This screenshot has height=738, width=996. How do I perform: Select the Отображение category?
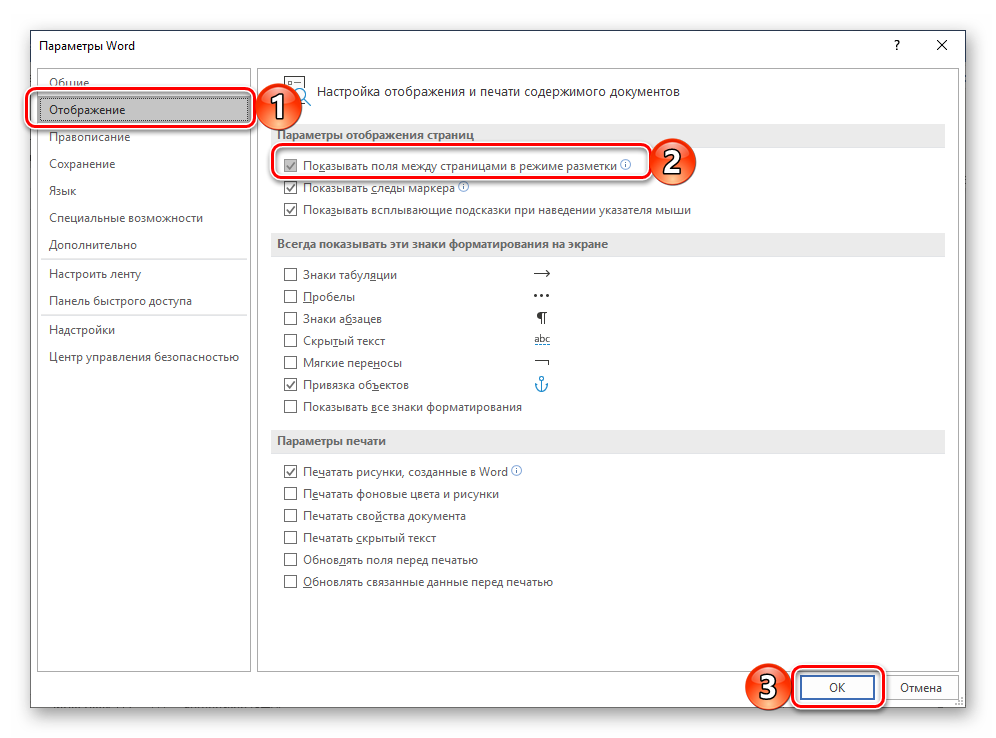[x=144, y=110]
